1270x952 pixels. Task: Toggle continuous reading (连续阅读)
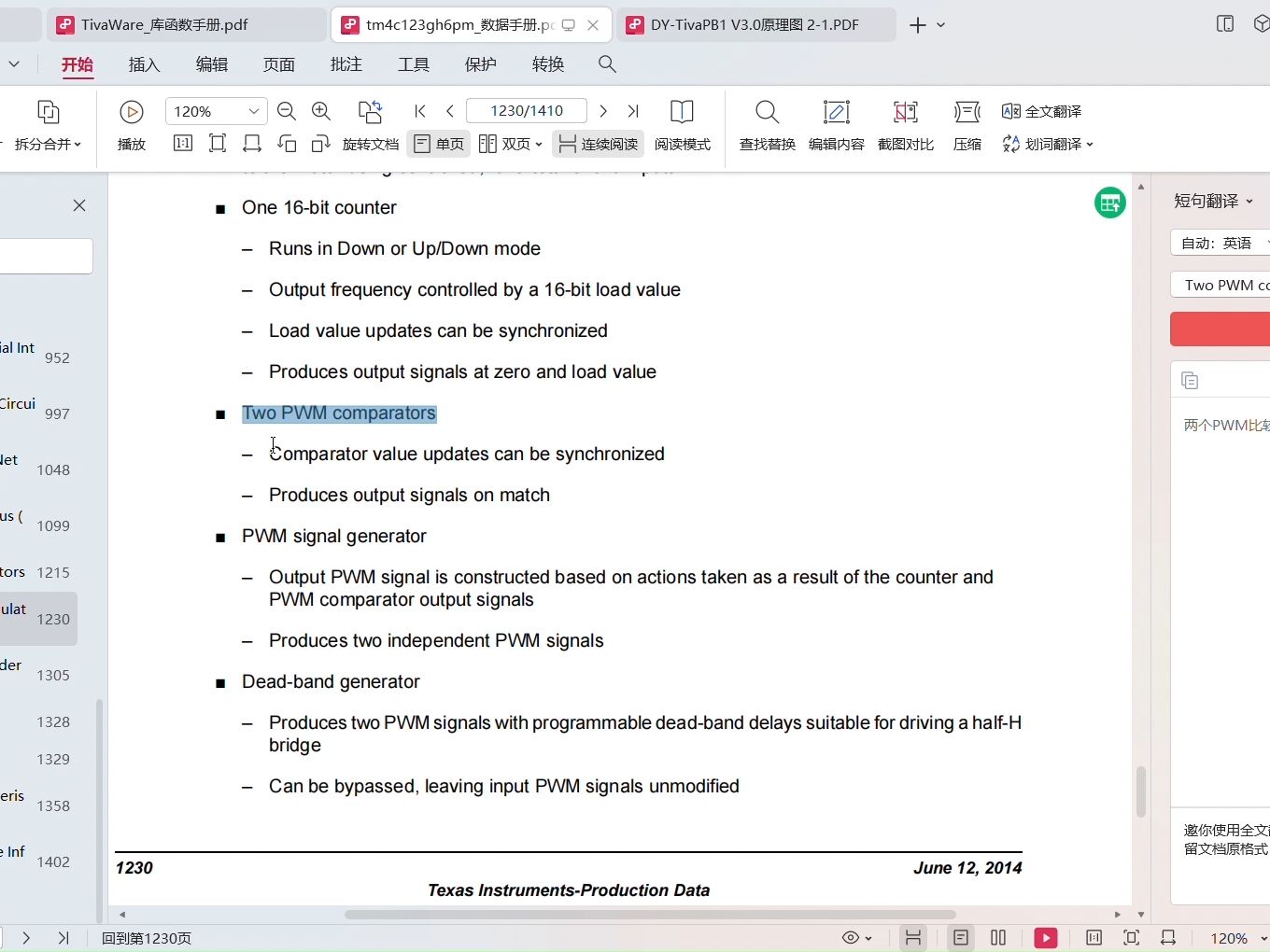coord(599,144)
